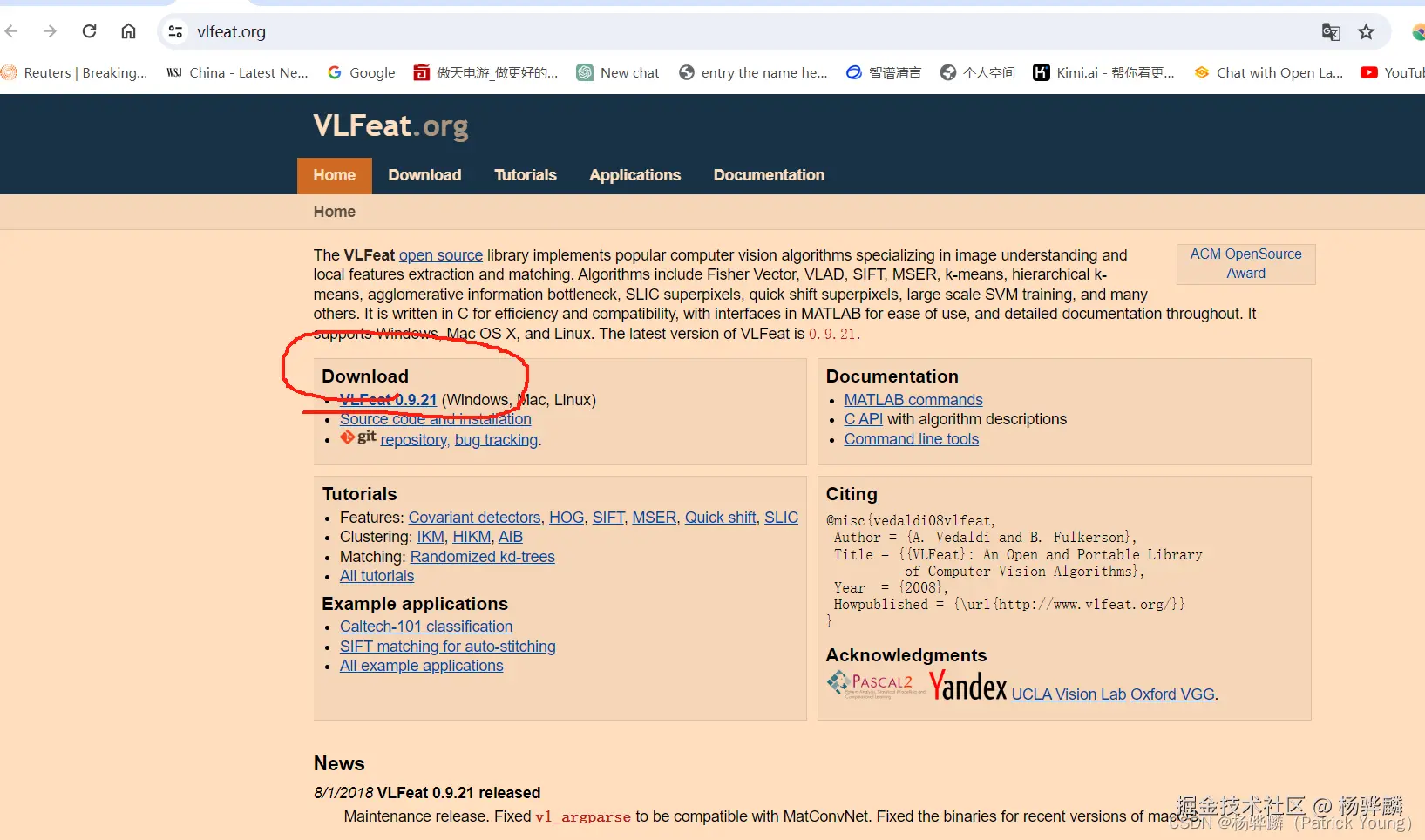1425x840 pixels.
Task: Open the AIB clustering tutorial
Action: click(511, 537)
